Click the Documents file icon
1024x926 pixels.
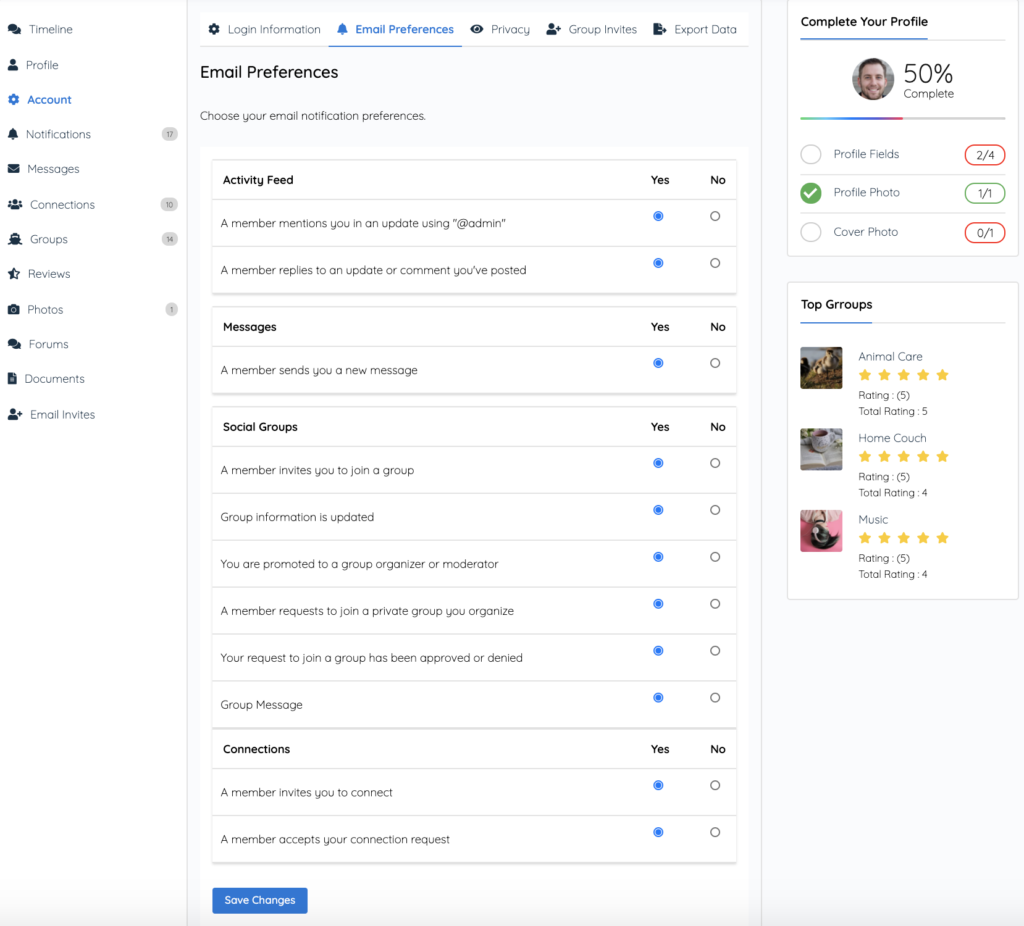(12, 378)
